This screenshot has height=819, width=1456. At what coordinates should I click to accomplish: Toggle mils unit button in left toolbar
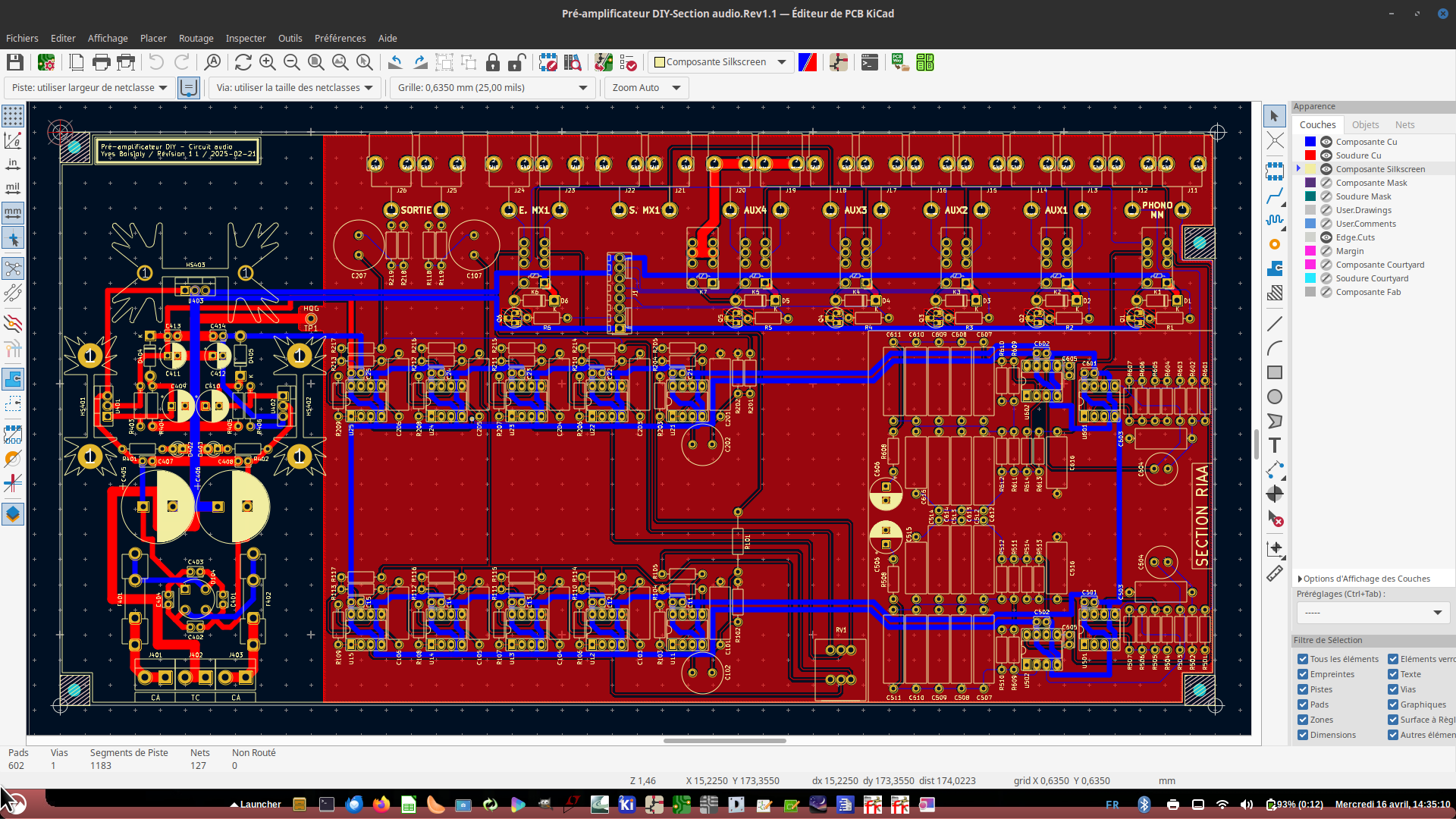tap(13, 188)
